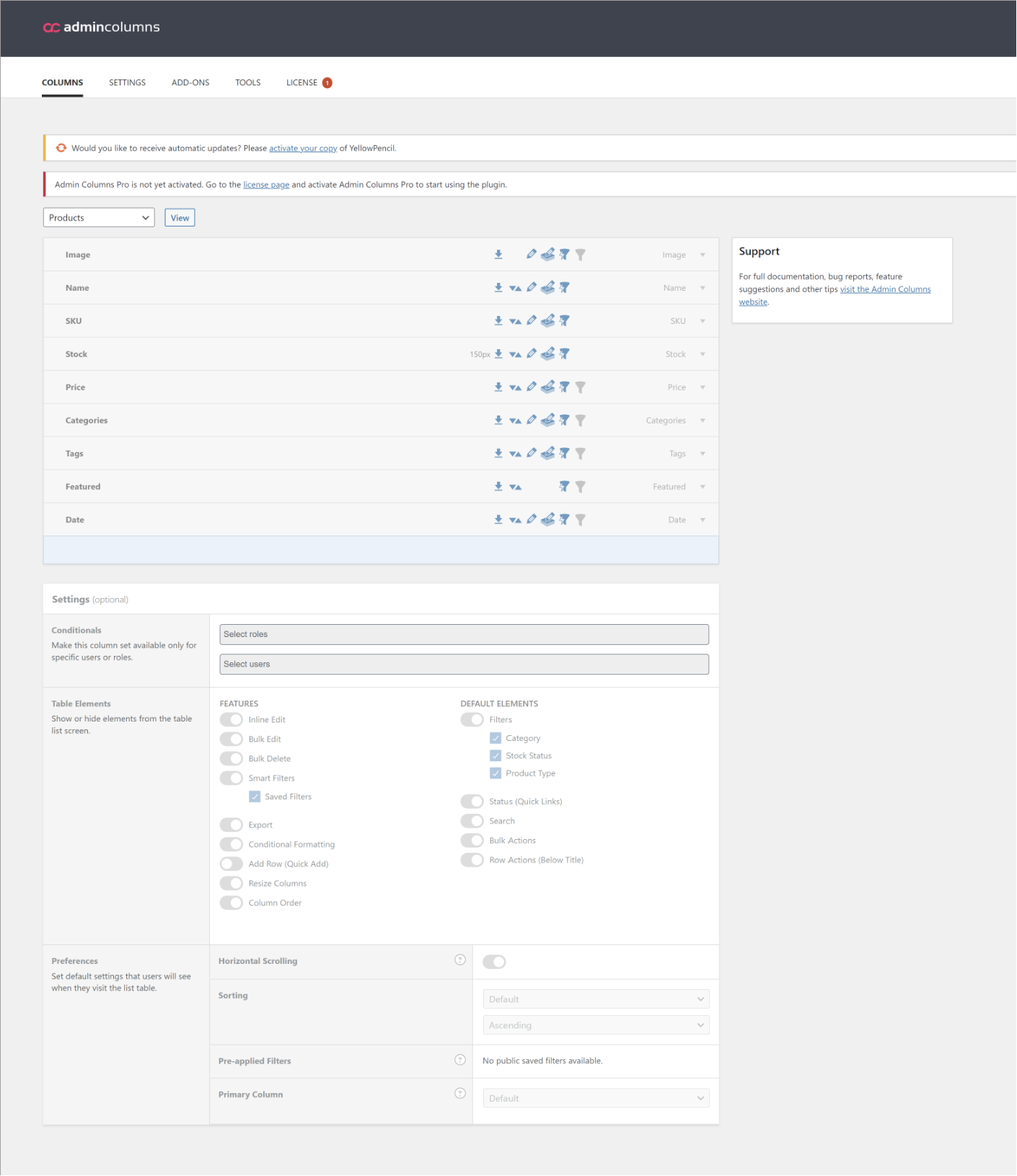Uncheck the Stock Status filter checkbox
Image resolution: width=1017 pixels, height=1176 pixels.
pyautogui.click(x=496, y=756)
